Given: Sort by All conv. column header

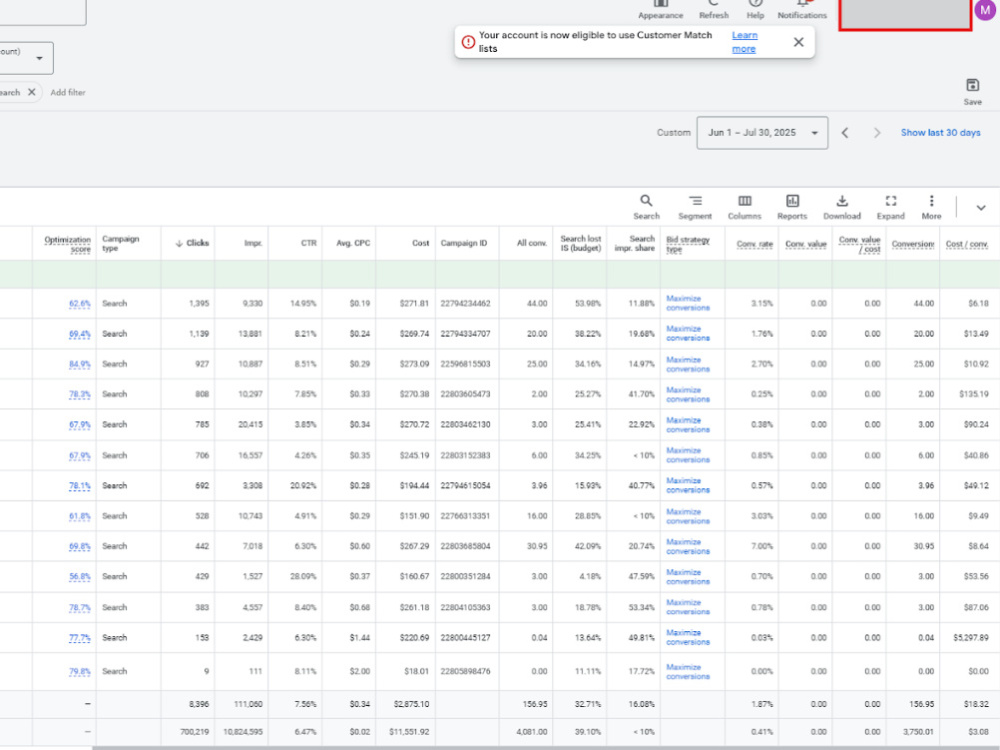Looking at the screenshot, I should pyautogui.click(x=532, y=243).
